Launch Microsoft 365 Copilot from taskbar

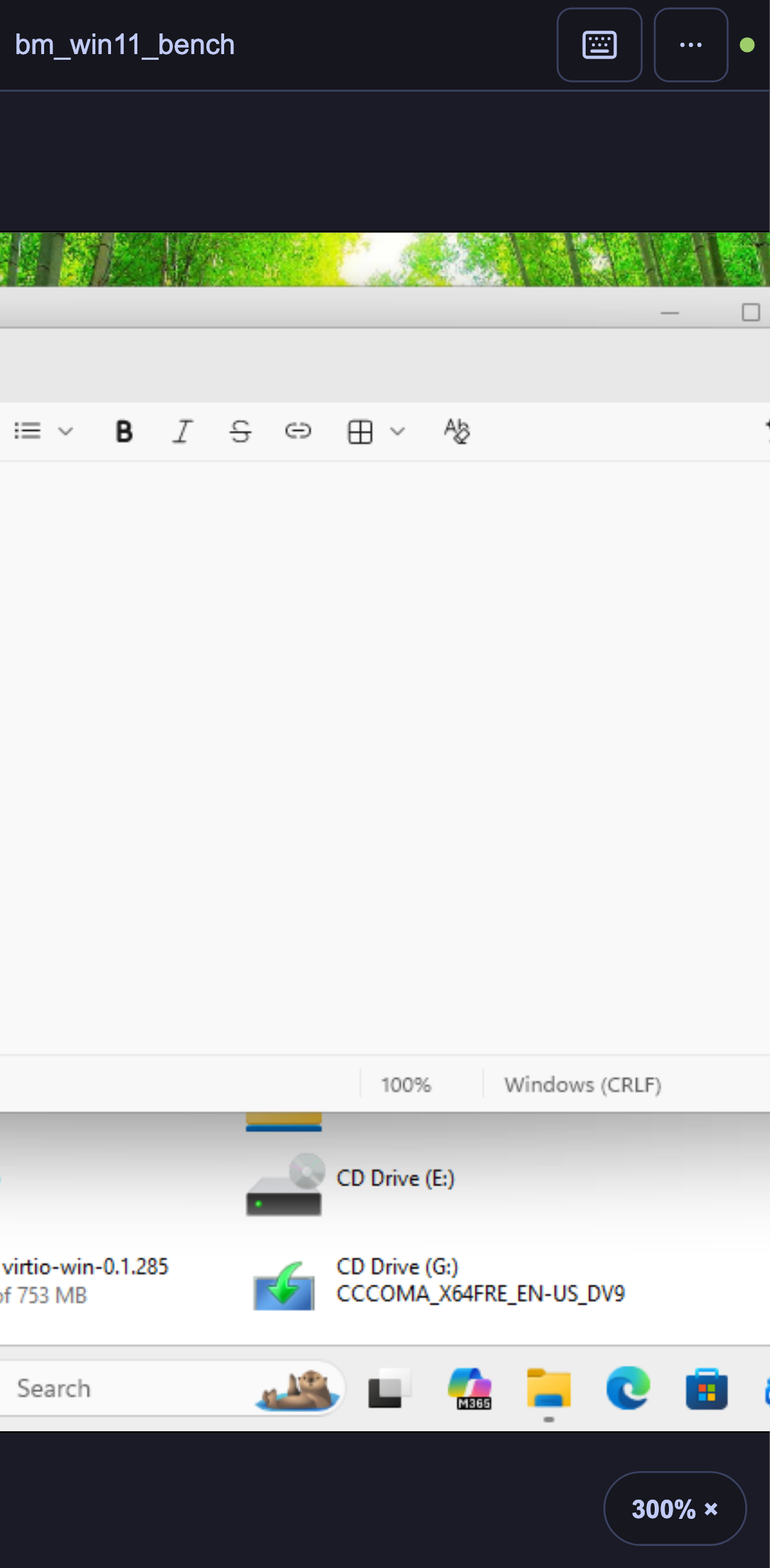tap(470, 1389)
